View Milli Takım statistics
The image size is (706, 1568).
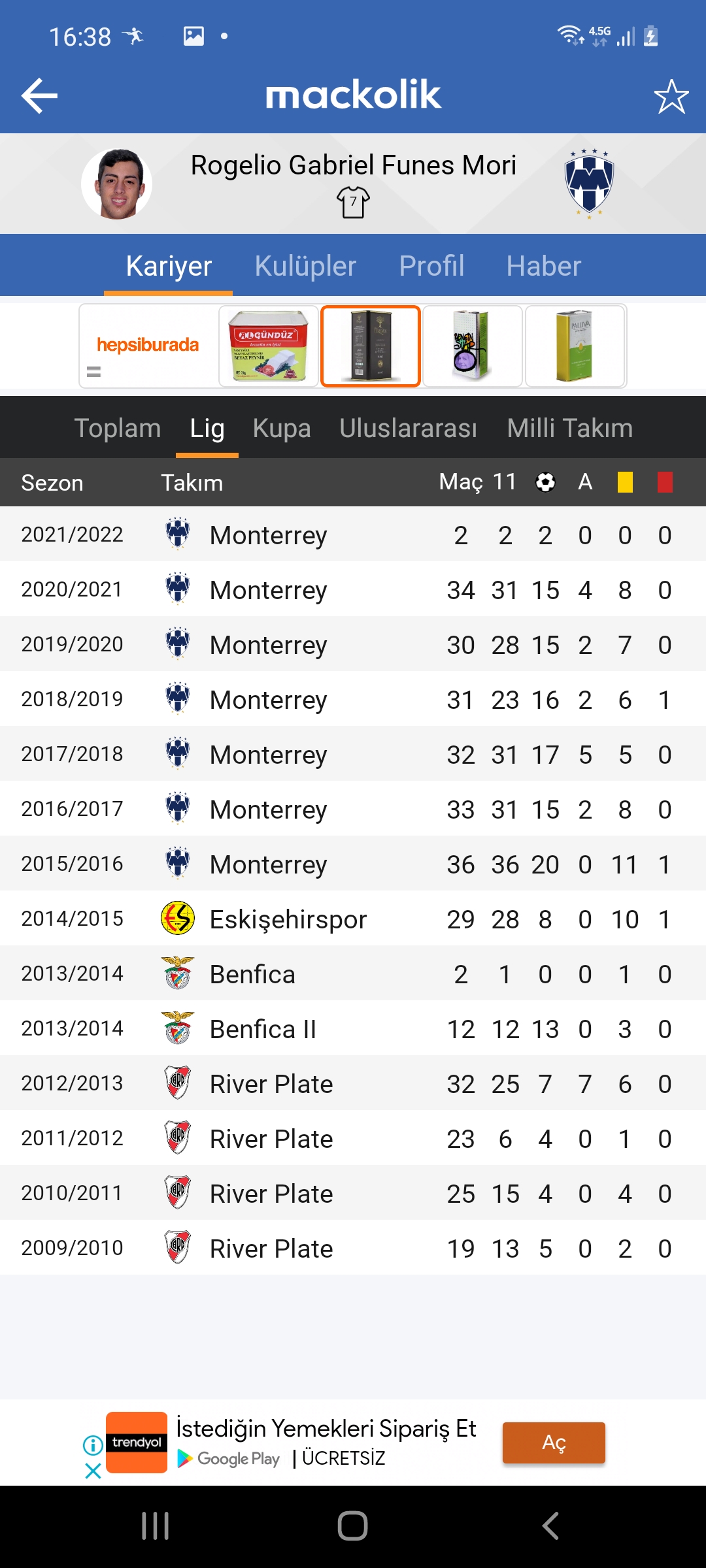tap(570, 428)
